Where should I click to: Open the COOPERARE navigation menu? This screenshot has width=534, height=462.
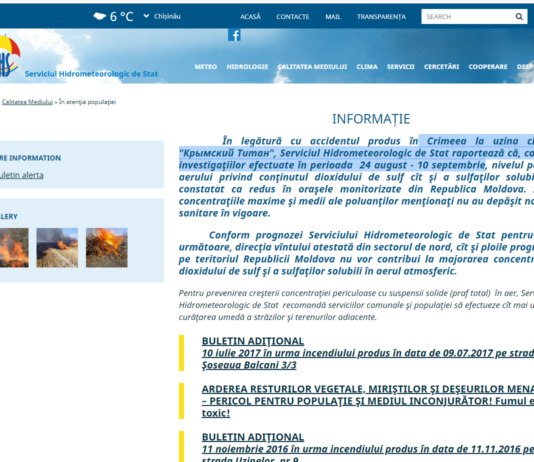[x=488, y=67]
